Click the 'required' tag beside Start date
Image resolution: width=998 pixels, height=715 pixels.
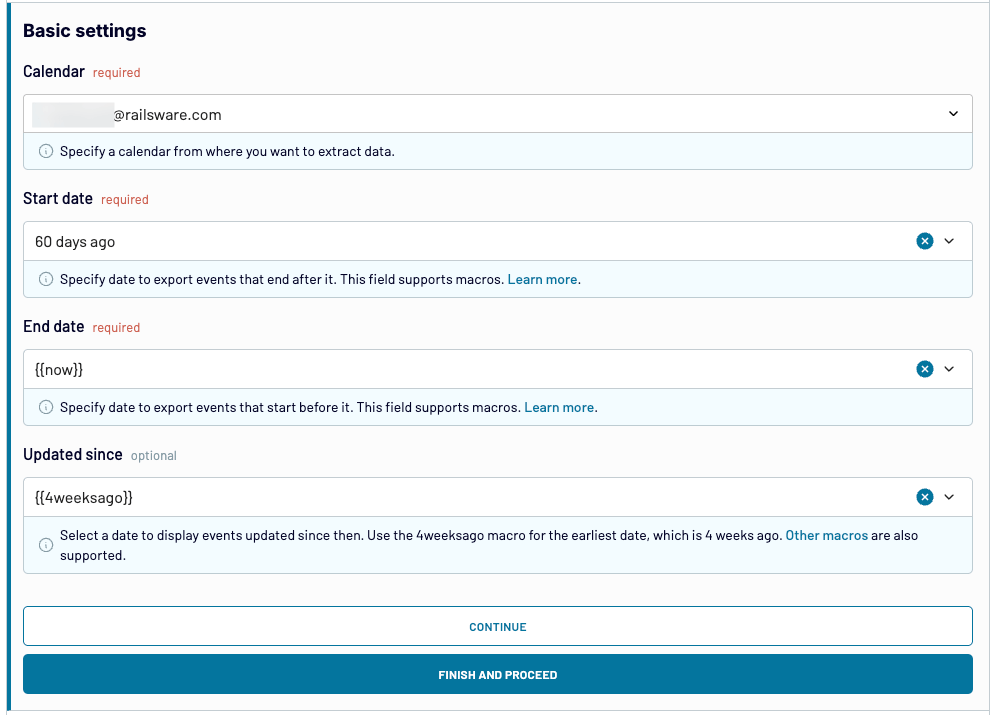(125, 200)
